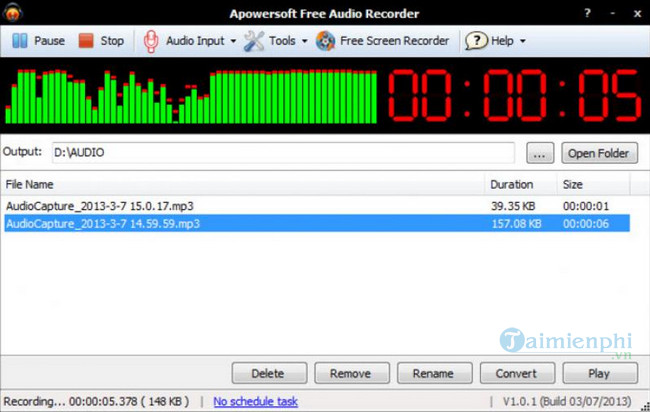650x412 pixels.
Task: Select AudioCapture_2013-3-7 15.0.17.mp3
Action: [x=100, y=206]
